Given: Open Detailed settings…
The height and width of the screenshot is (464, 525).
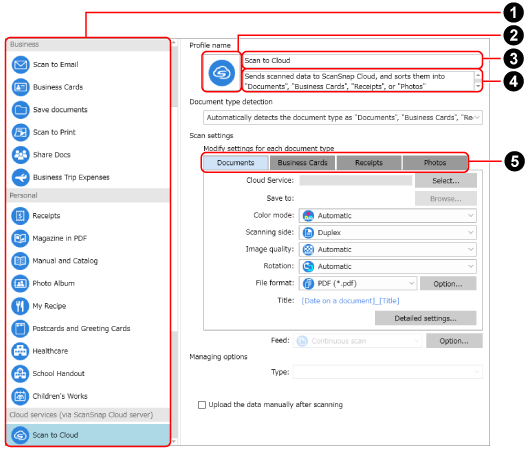Looking at the screenshot, I should 425,318.
